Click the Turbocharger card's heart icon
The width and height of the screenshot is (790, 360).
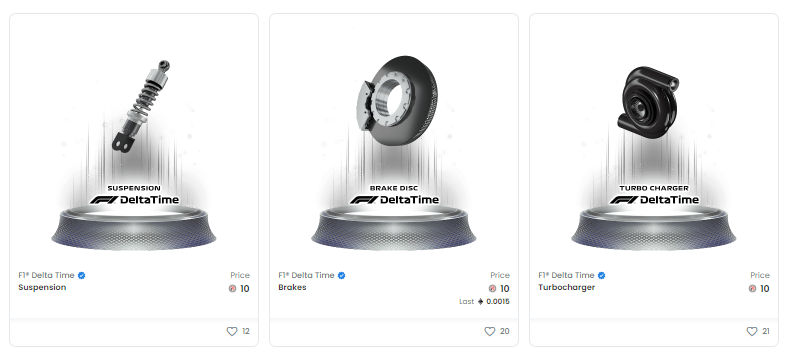coord(752,331)
